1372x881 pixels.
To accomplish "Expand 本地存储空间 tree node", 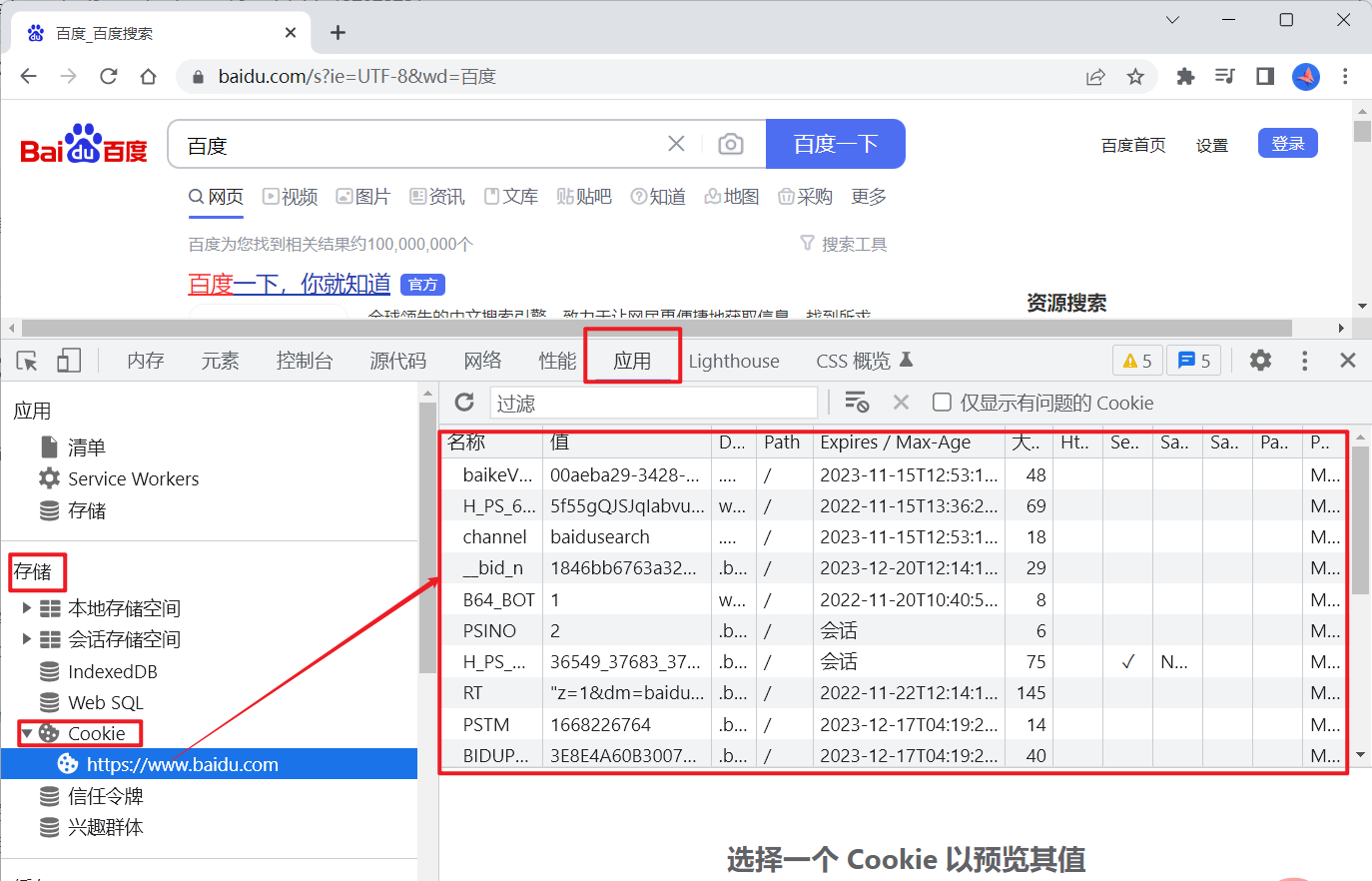I will [x=27, y=608].
